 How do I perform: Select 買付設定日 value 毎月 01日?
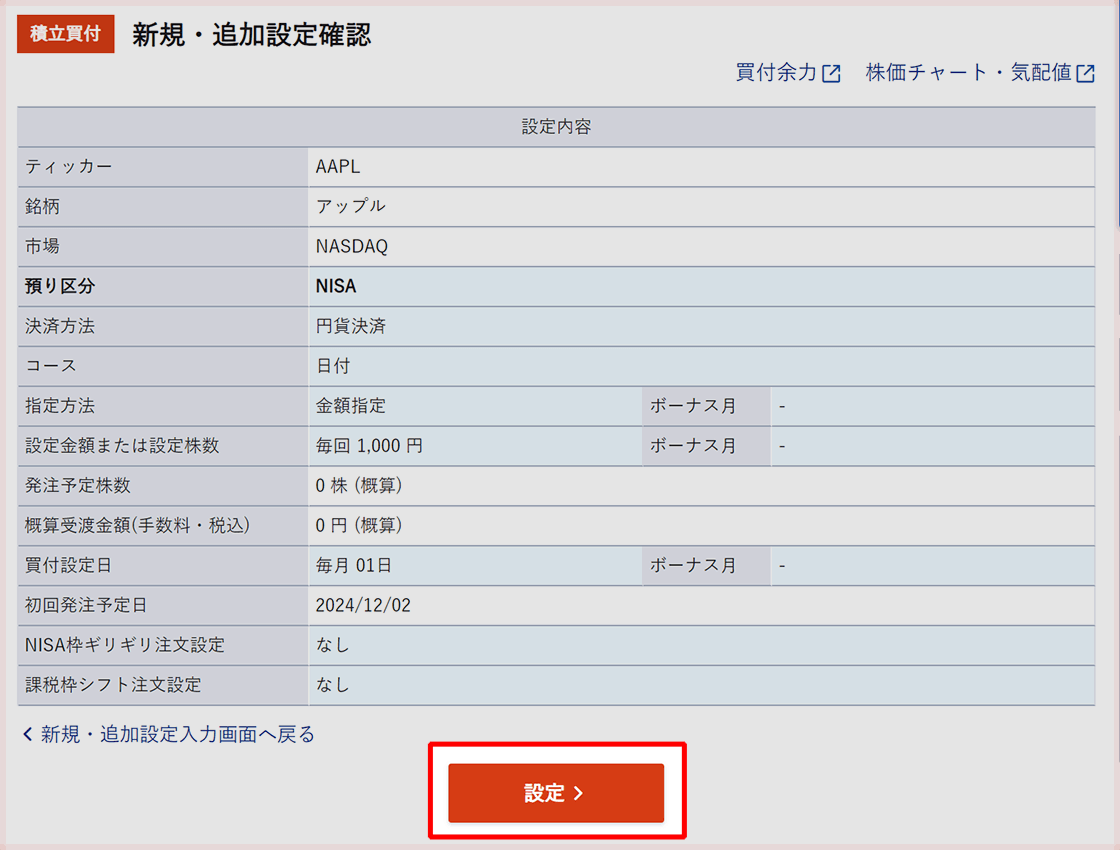[x=354, y=566]
